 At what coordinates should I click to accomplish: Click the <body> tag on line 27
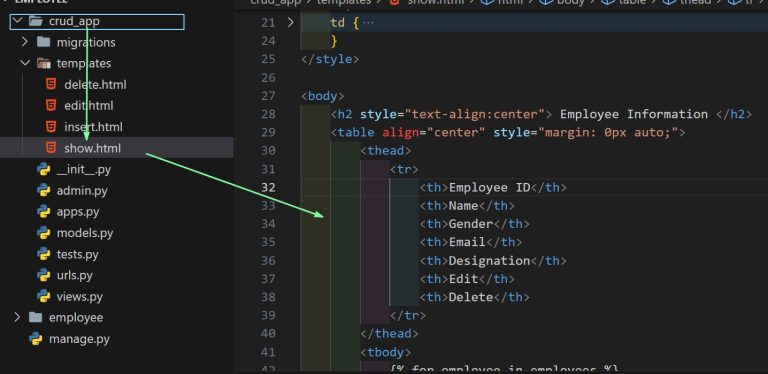tap(323, 96)
